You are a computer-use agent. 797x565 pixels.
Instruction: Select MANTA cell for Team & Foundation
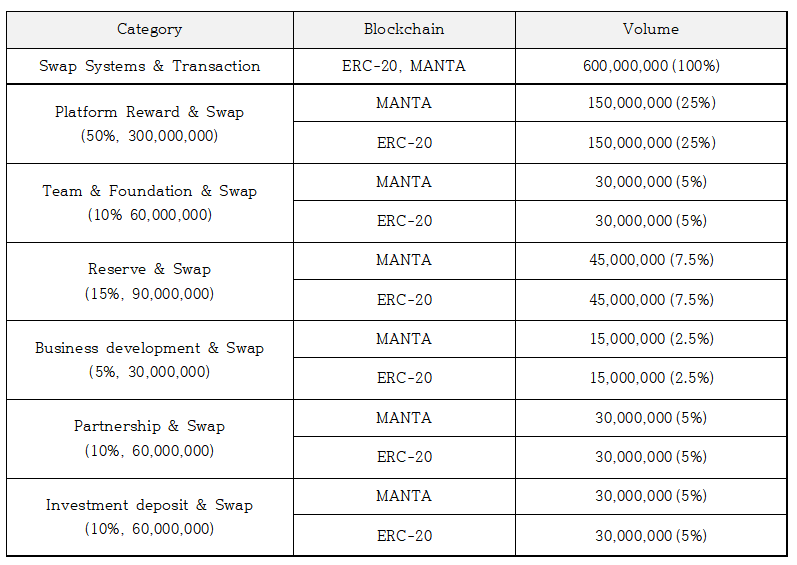click(404, 182)
